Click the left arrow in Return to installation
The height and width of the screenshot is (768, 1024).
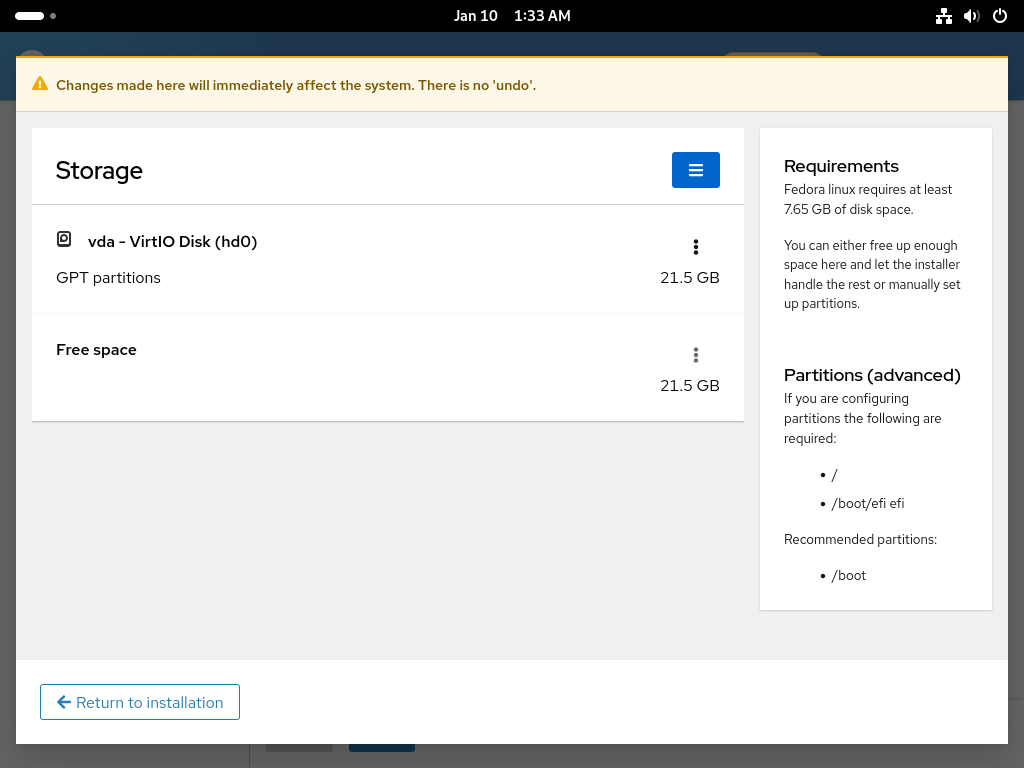[63, 702]
